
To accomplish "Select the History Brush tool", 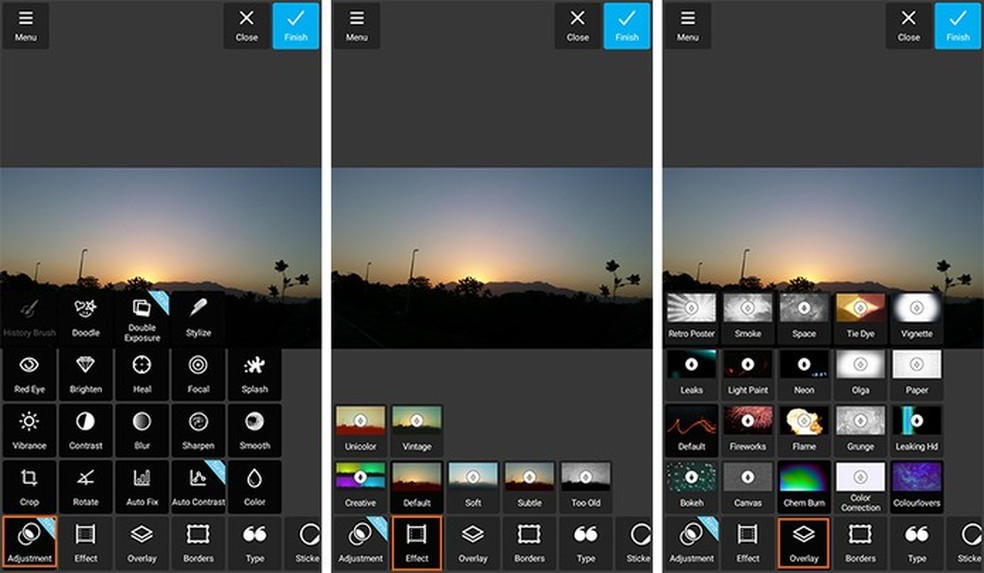I will (29, 319).
